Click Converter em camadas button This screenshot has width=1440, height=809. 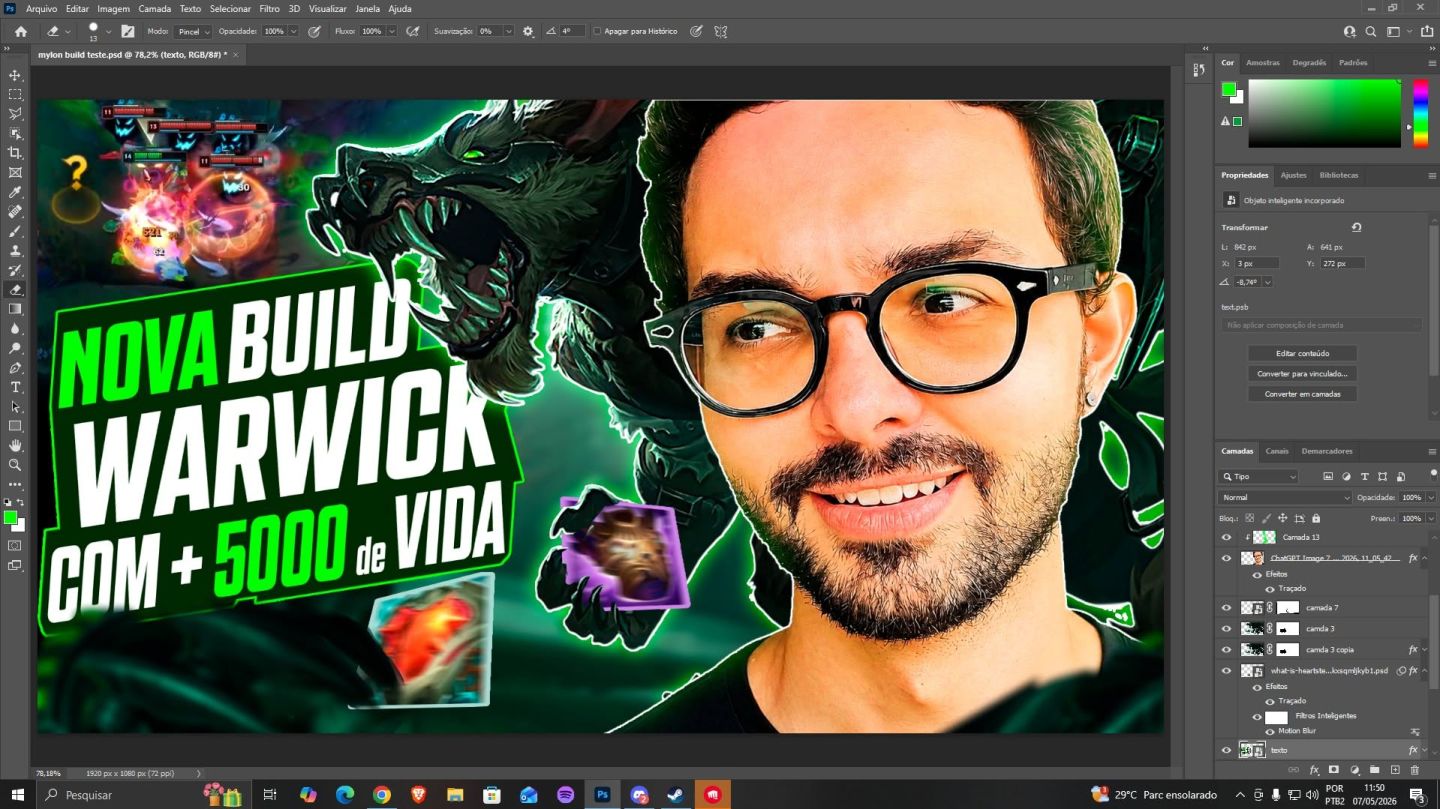(1302, 394)
